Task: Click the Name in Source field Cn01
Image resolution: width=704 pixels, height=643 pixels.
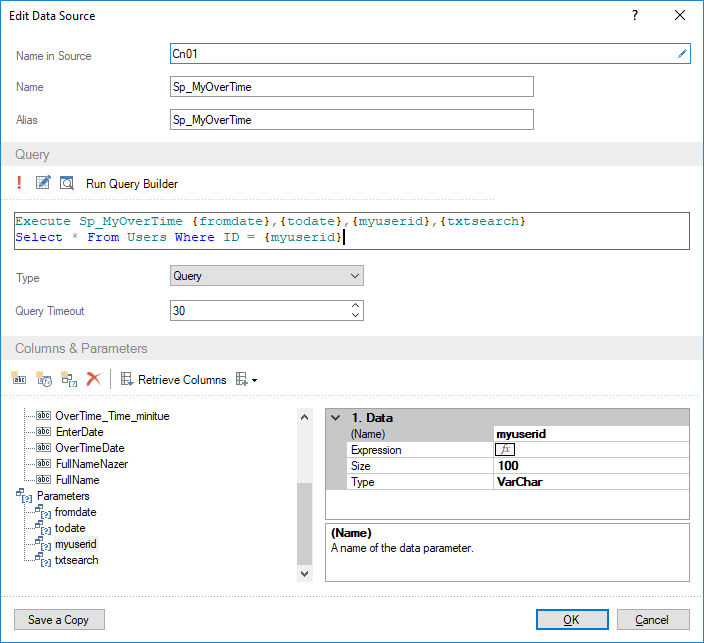Action: (430, 54)
